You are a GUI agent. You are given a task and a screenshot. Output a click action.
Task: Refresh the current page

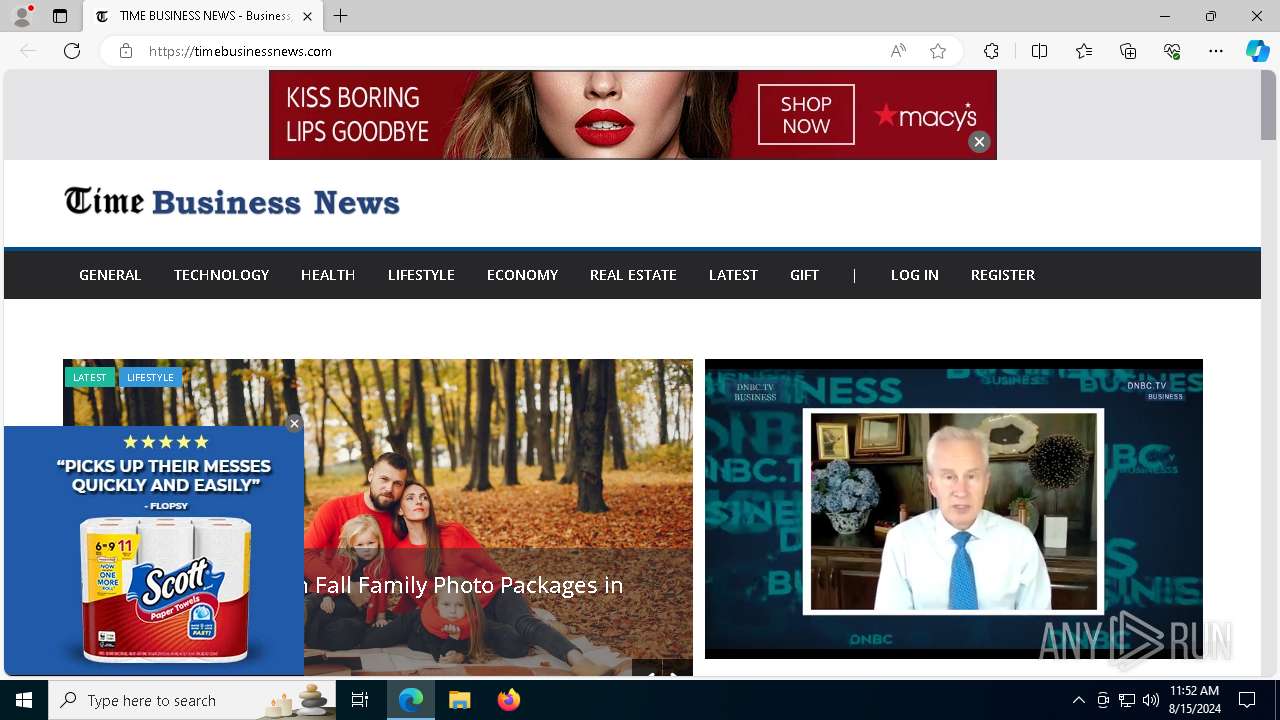click(x=72, y=51)
